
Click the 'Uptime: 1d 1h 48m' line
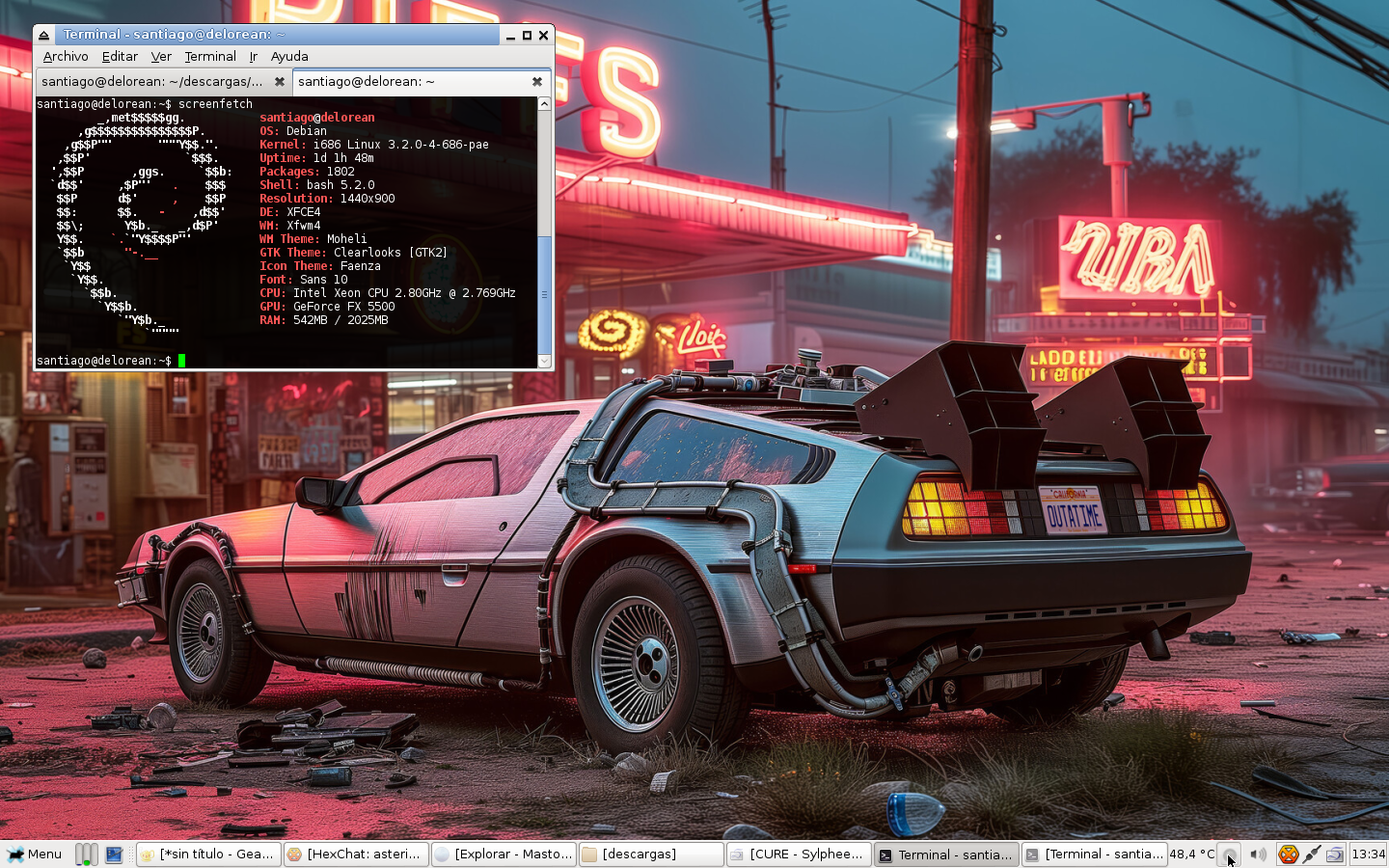tap(316, 158)
